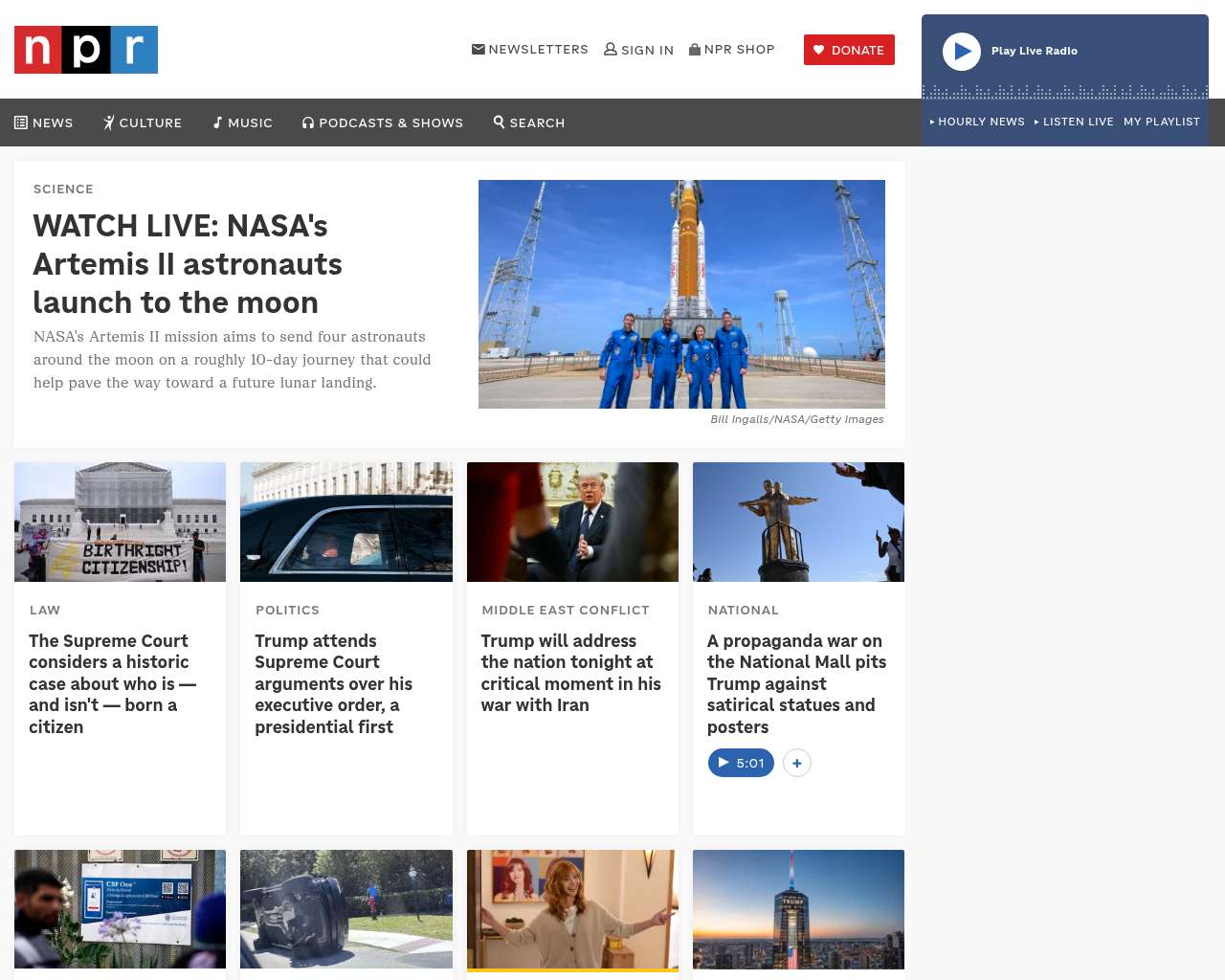Add National Mall story to playlist
Viewport: 1225px width, 980px height.
[x=797, y=763]
